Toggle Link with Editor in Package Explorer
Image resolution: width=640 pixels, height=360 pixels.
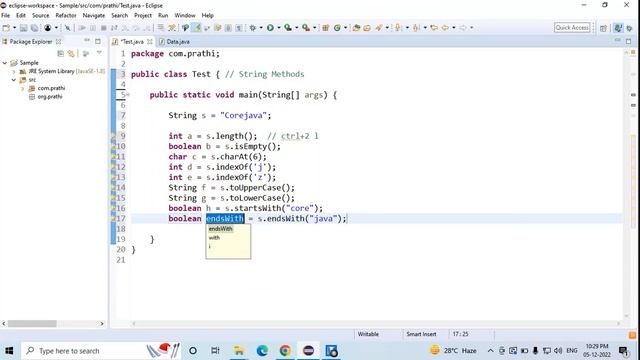click(71, 53)
